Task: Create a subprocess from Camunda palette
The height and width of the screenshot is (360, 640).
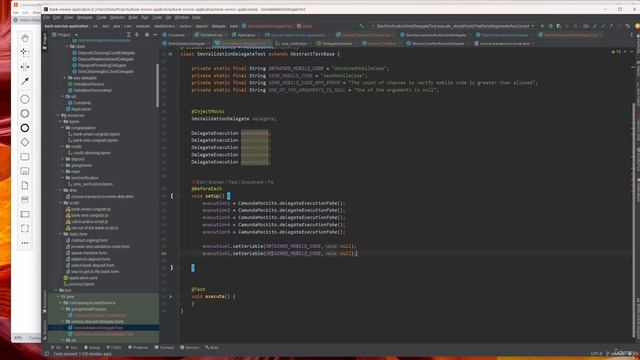Action: click(25, 171)
